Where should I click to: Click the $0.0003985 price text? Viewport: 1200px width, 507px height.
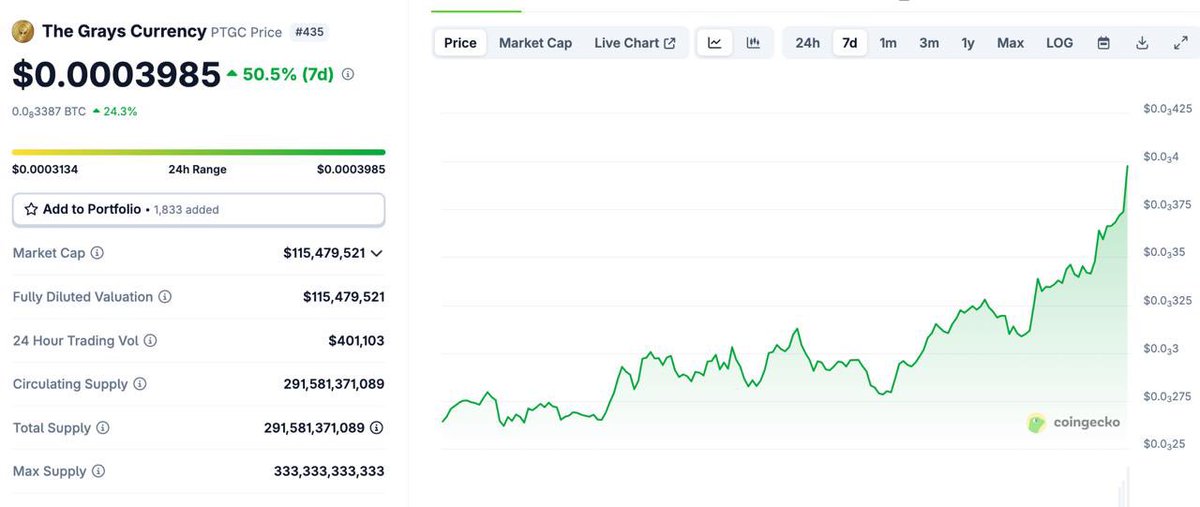point(116,74)
